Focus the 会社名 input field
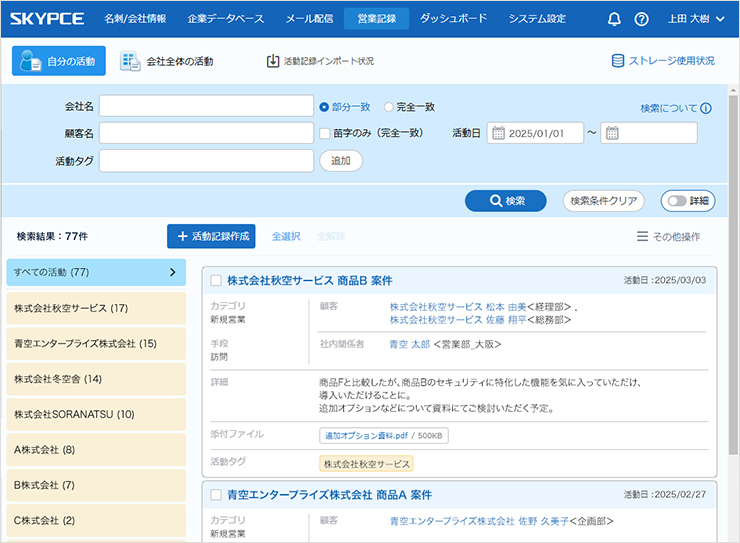The height and width of the screenshot is (543, 740). tap(206, 106)
